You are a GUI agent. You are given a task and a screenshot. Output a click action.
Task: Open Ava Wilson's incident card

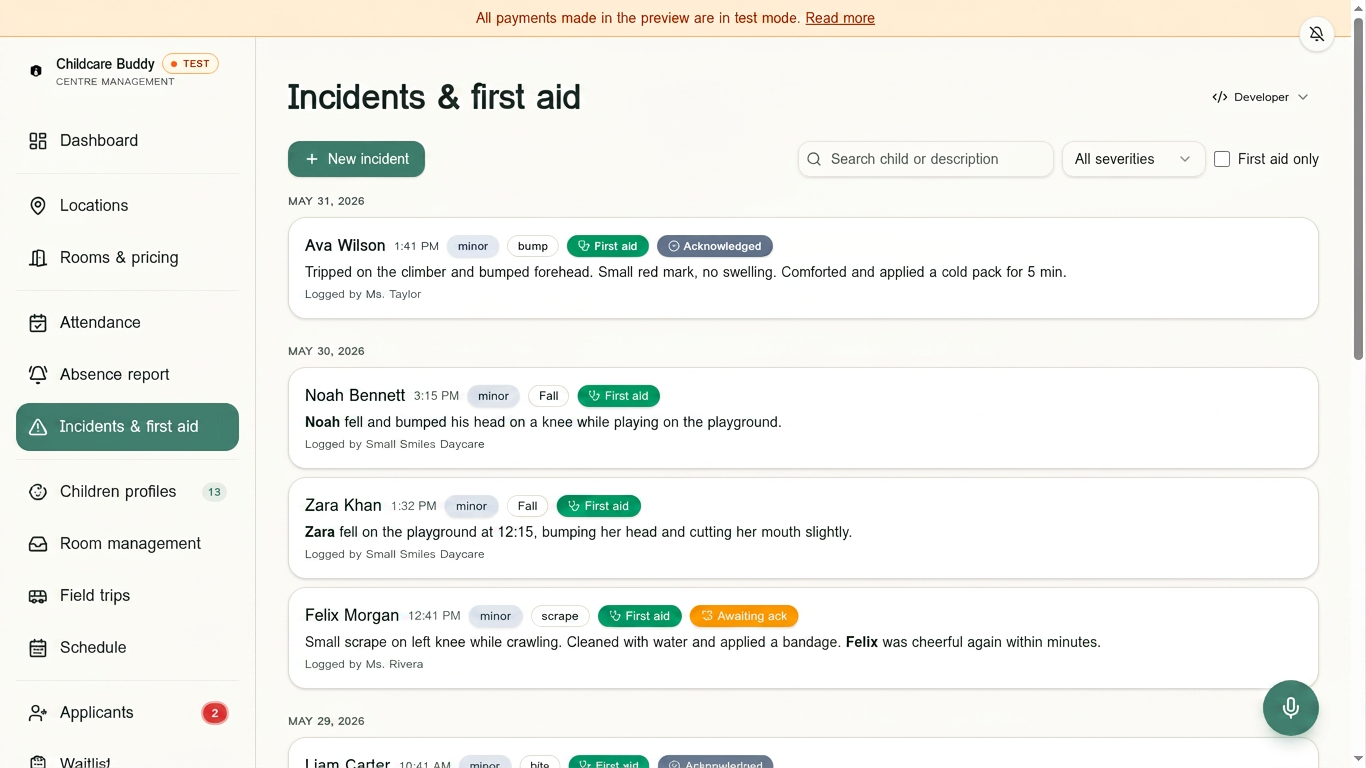tap(803, 268)
